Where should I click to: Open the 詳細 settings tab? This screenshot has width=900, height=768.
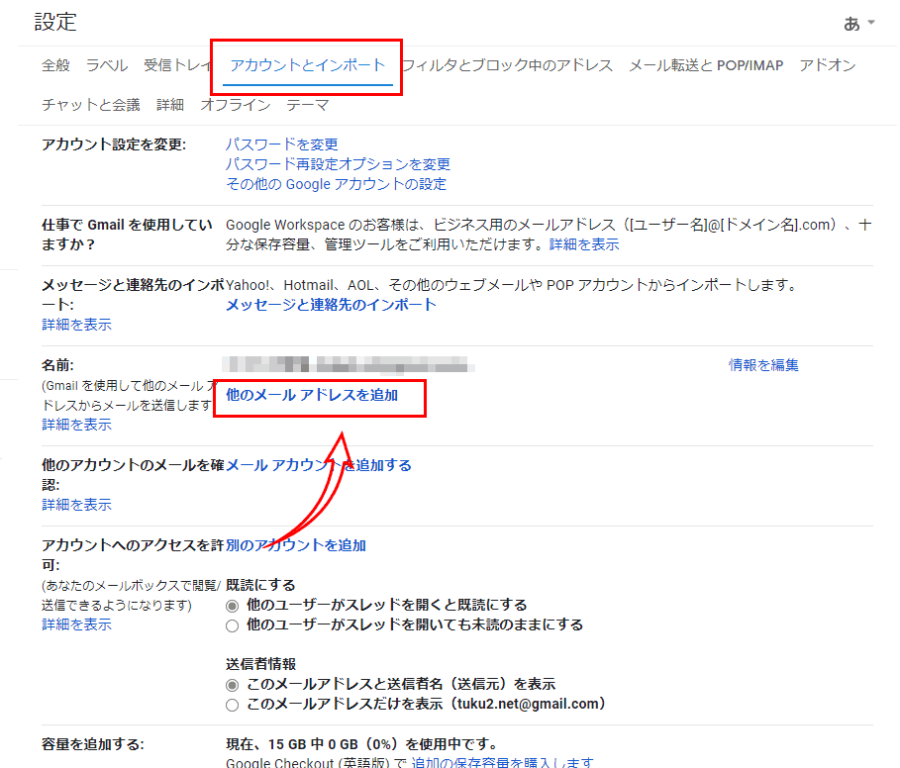[170, 105]
